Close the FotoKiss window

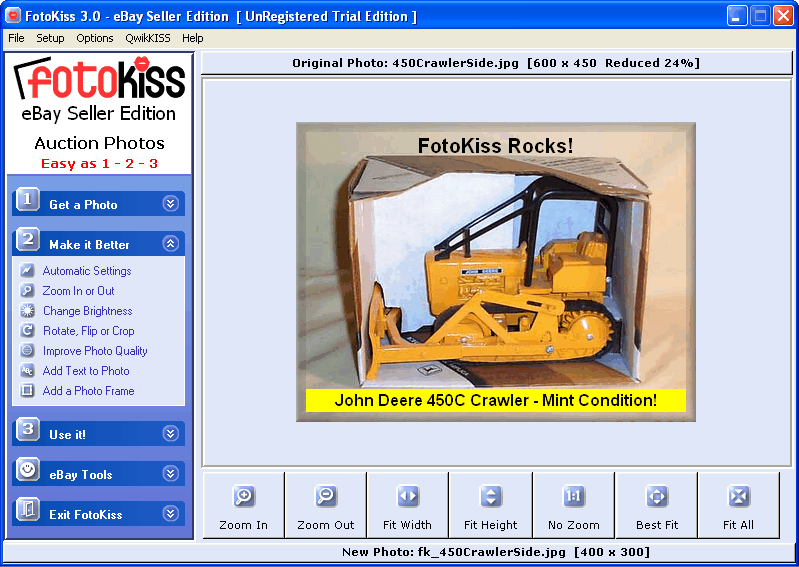pos(783,16)
